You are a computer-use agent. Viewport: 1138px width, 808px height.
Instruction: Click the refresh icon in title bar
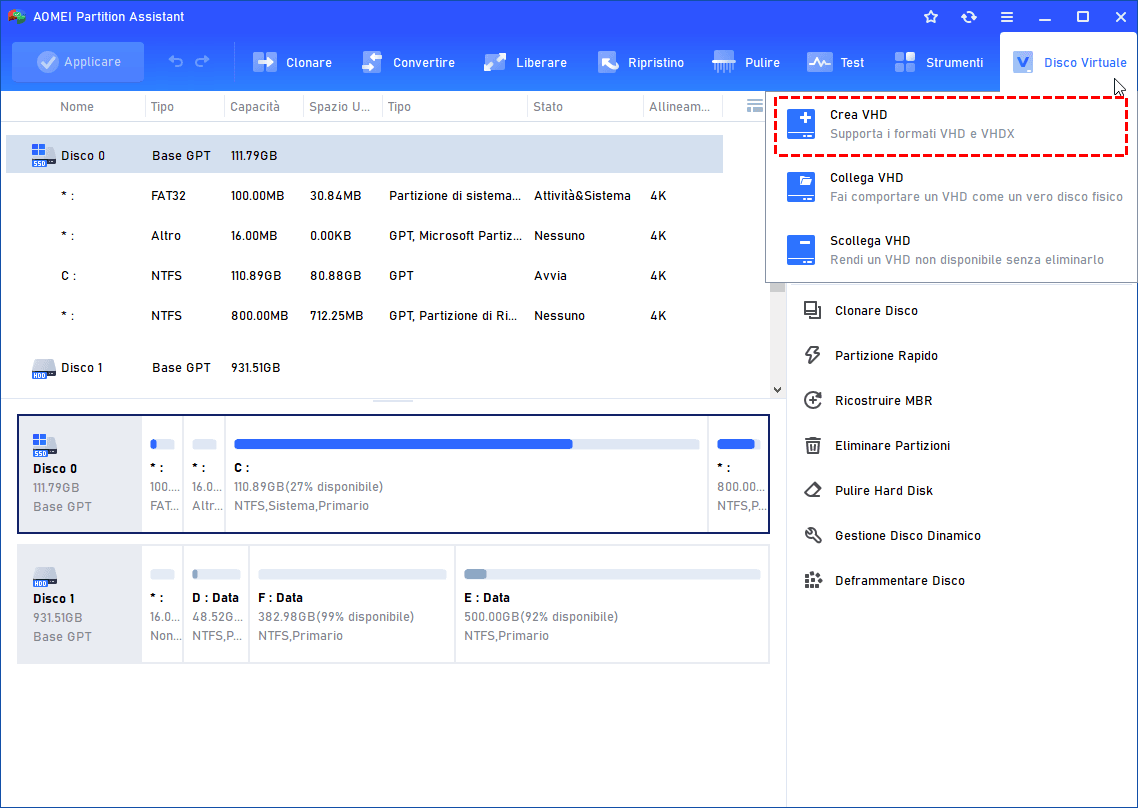968,17
